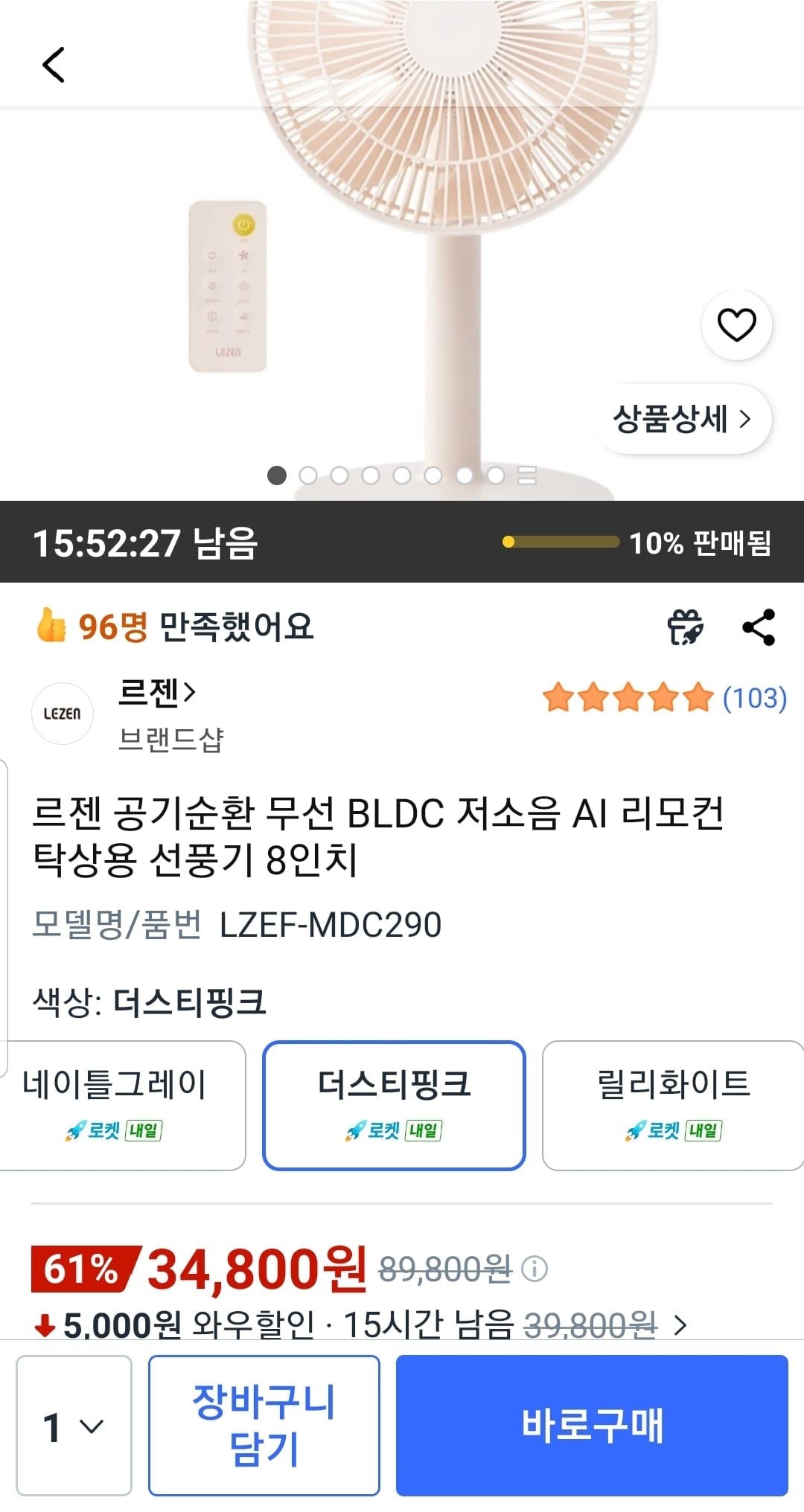Viewport: 804px width, 1512px height.
Task: Expand the 와우할인 details chevron
Action: point(680,1325)
